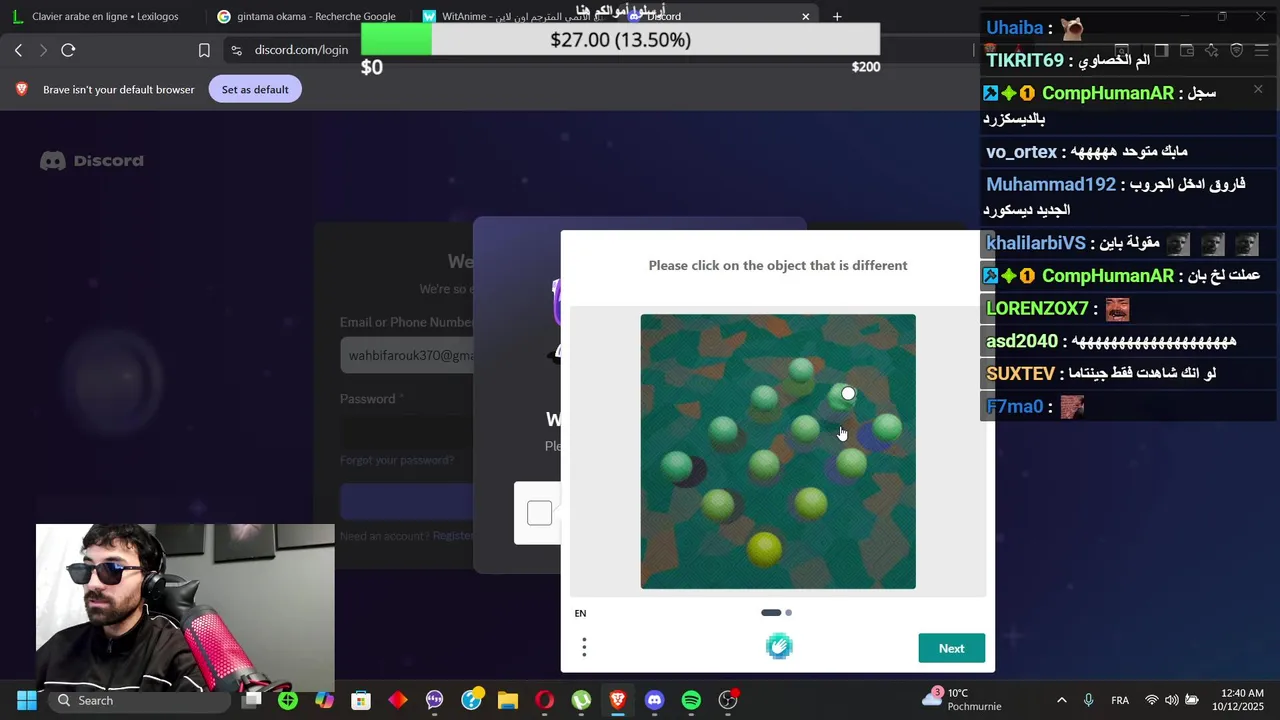Close the Discord browser tab
The image size is (1280, 720).
805,16
